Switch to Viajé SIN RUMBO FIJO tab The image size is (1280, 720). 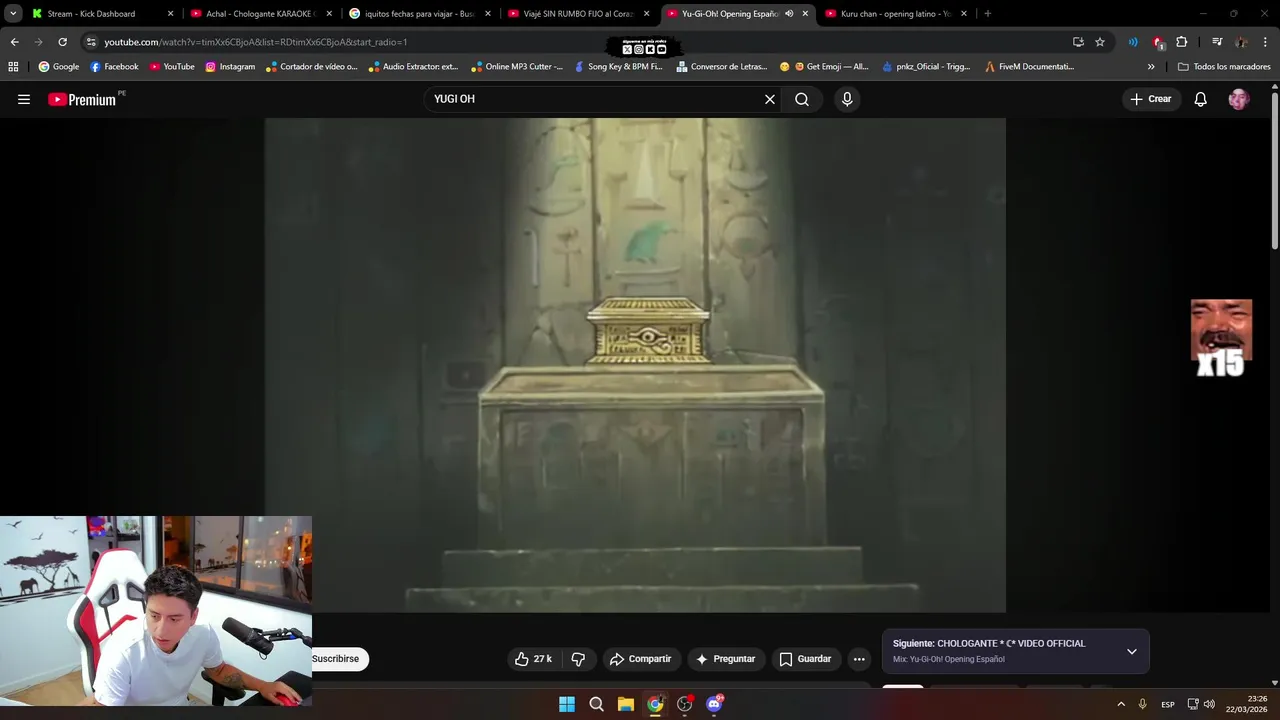(578, 14)
